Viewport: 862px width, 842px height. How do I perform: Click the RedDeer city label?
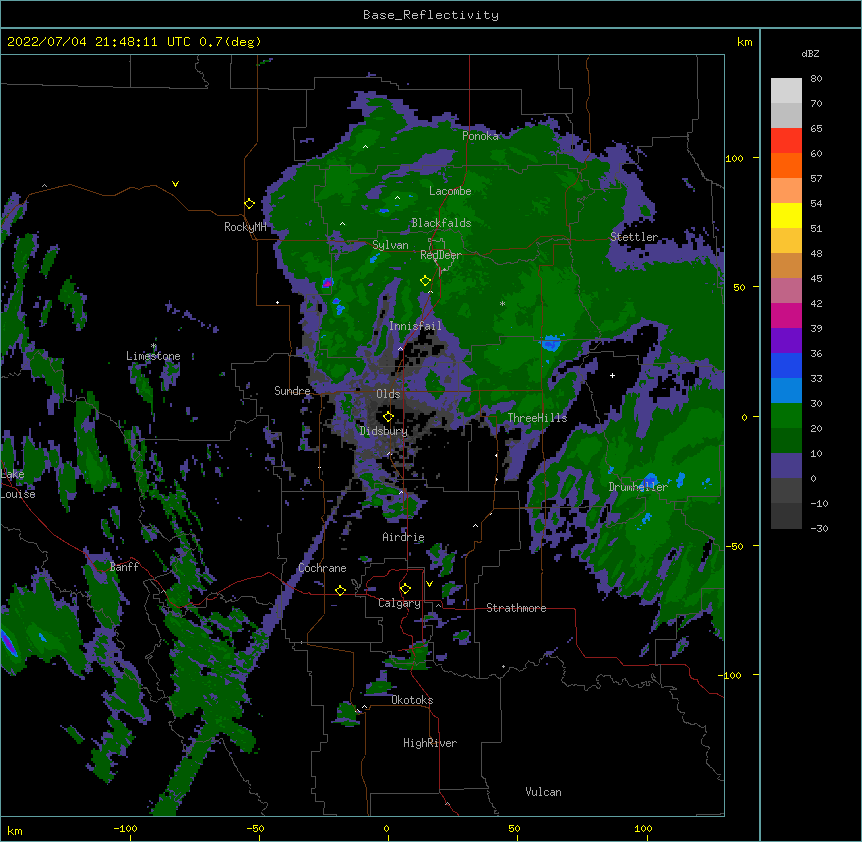click(x=441, y=255)
